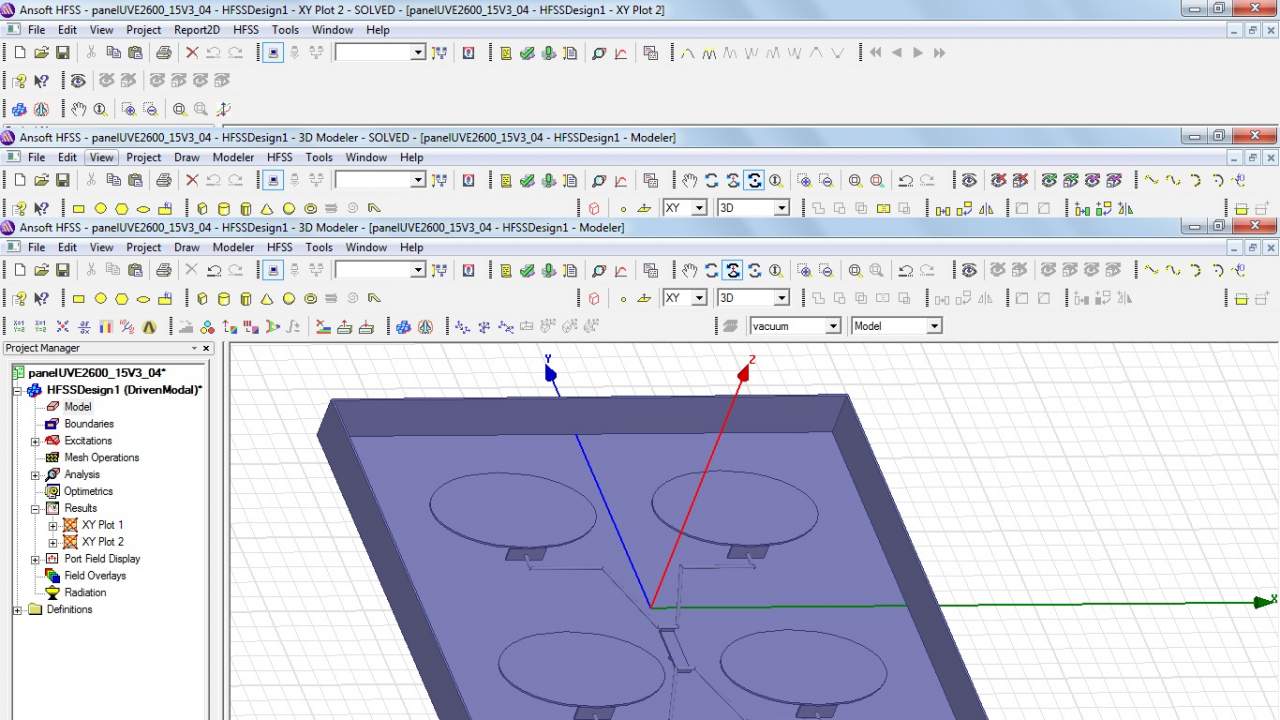Click the Radiation icon in the project tree

coord(53,593)
